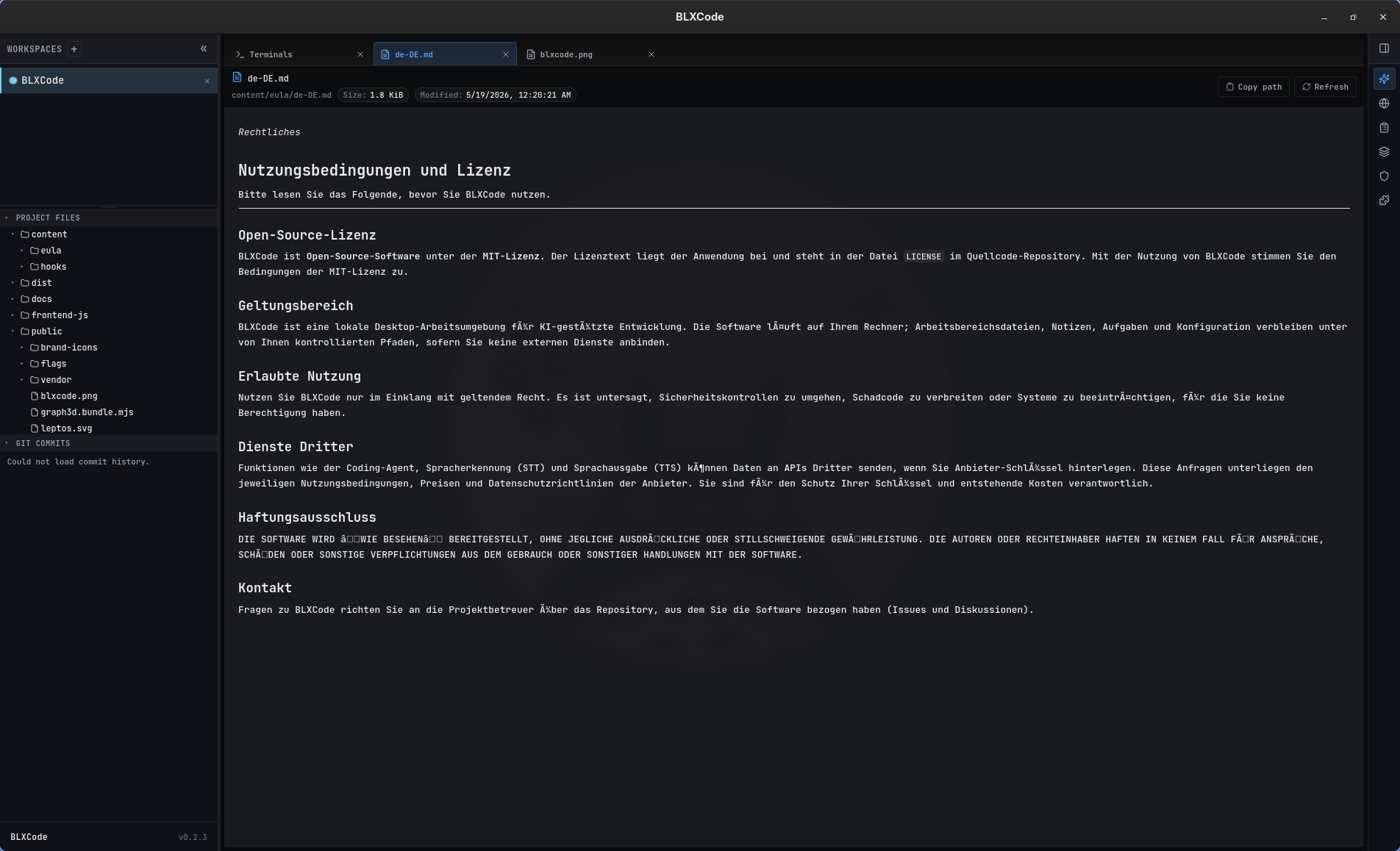Click the Copy path button
Screen dimensions: 1400x851
(1254, 87)
